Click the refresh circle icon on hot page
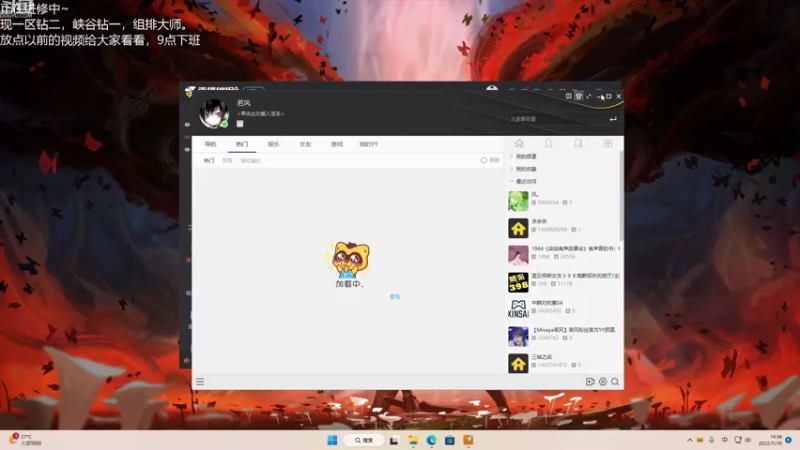The image size is (800, 450). pyautogui.click(x=483, y=160)
